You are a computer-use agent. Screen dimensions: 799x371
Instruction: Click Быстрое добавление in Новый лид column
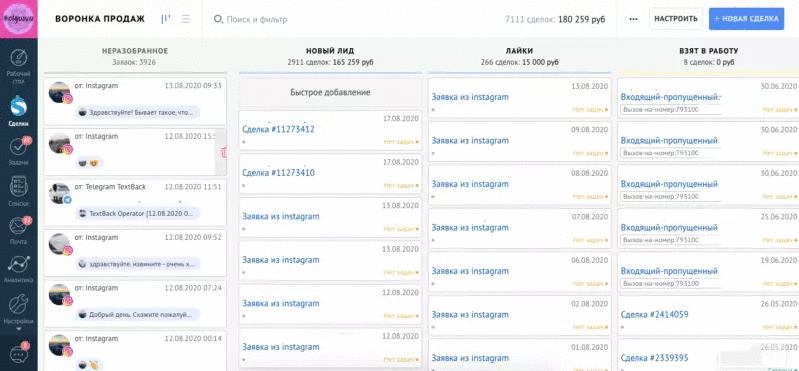coord(330,92)
